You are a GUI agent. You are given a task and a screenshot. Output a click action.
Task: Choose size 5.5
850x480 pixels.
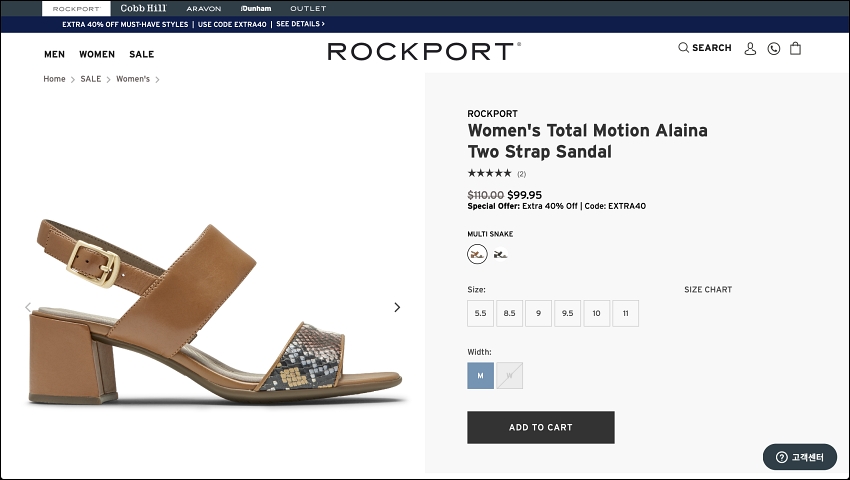tap(480, 313)
